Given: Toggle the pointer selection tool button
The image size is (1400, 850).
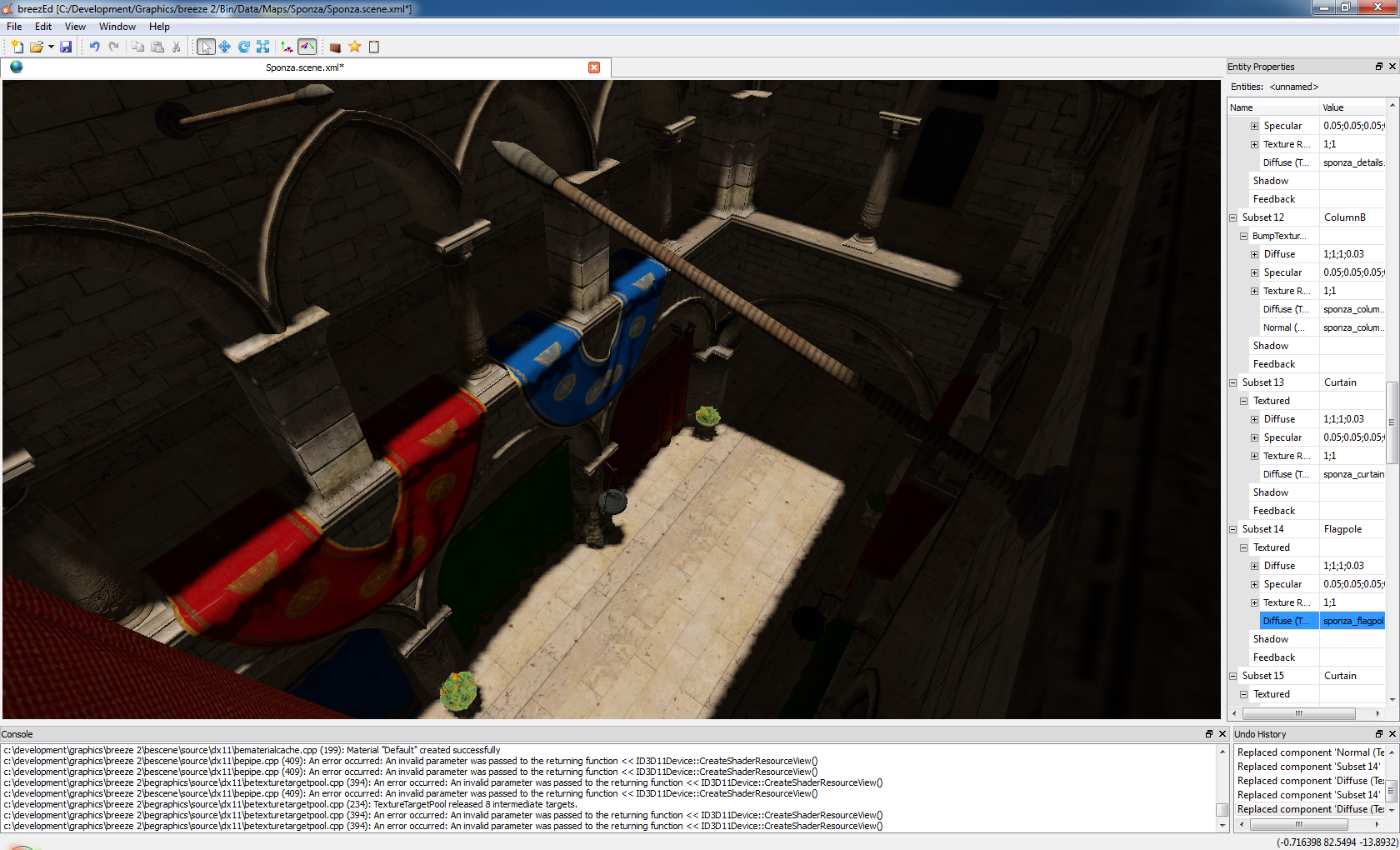Looking at the screenshot, I should pos(205,47).
